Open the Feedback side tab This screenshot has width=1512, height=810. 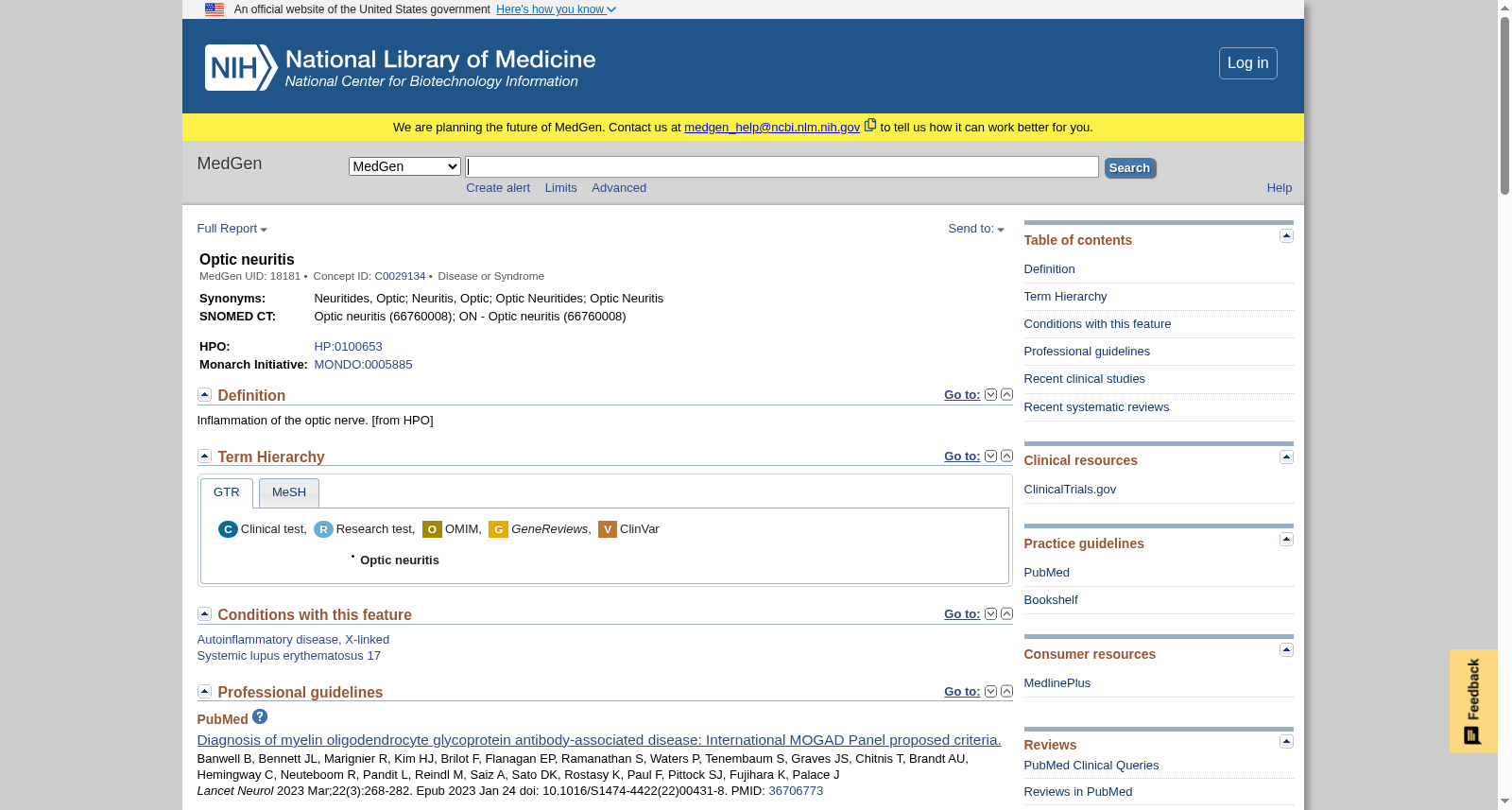pos(1472,700)
